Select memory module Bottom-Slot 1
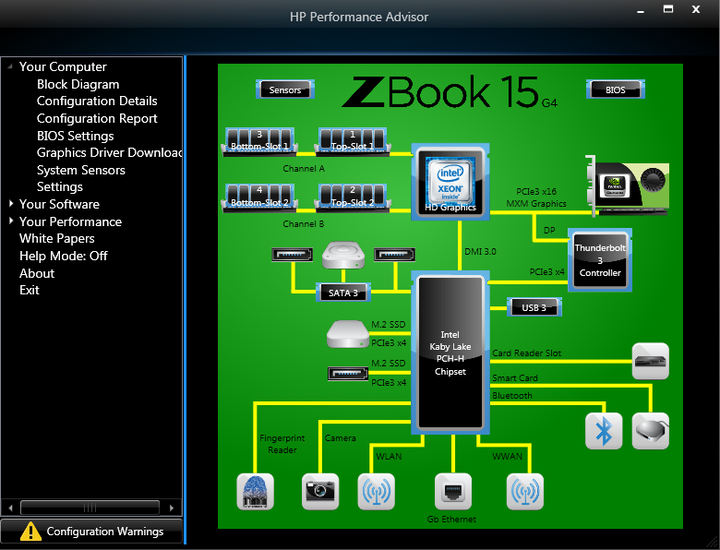Image resolution: width=720 pixels, height=550 pixels. pos(259,142)
